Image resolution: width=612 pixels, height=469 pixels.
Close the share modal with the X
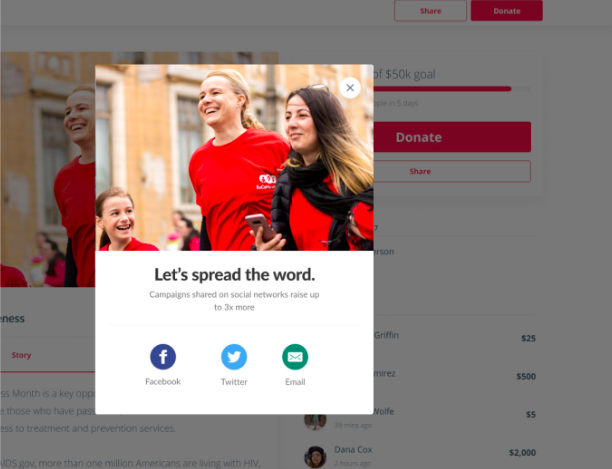click(x=350, y=88)
